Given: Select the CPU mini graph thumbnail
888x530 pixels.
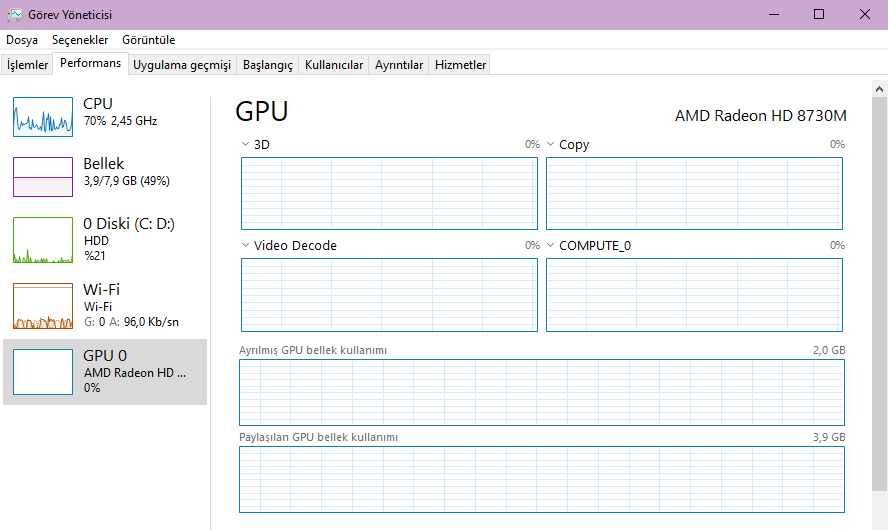Looking at the screenshot, I should coord(43,117).
